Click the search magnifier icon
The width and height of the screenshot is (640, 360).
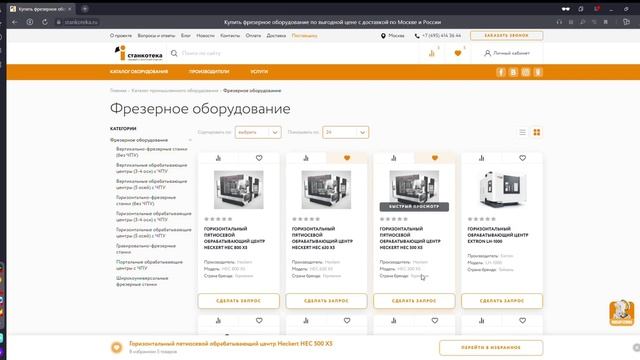point(174,53)
